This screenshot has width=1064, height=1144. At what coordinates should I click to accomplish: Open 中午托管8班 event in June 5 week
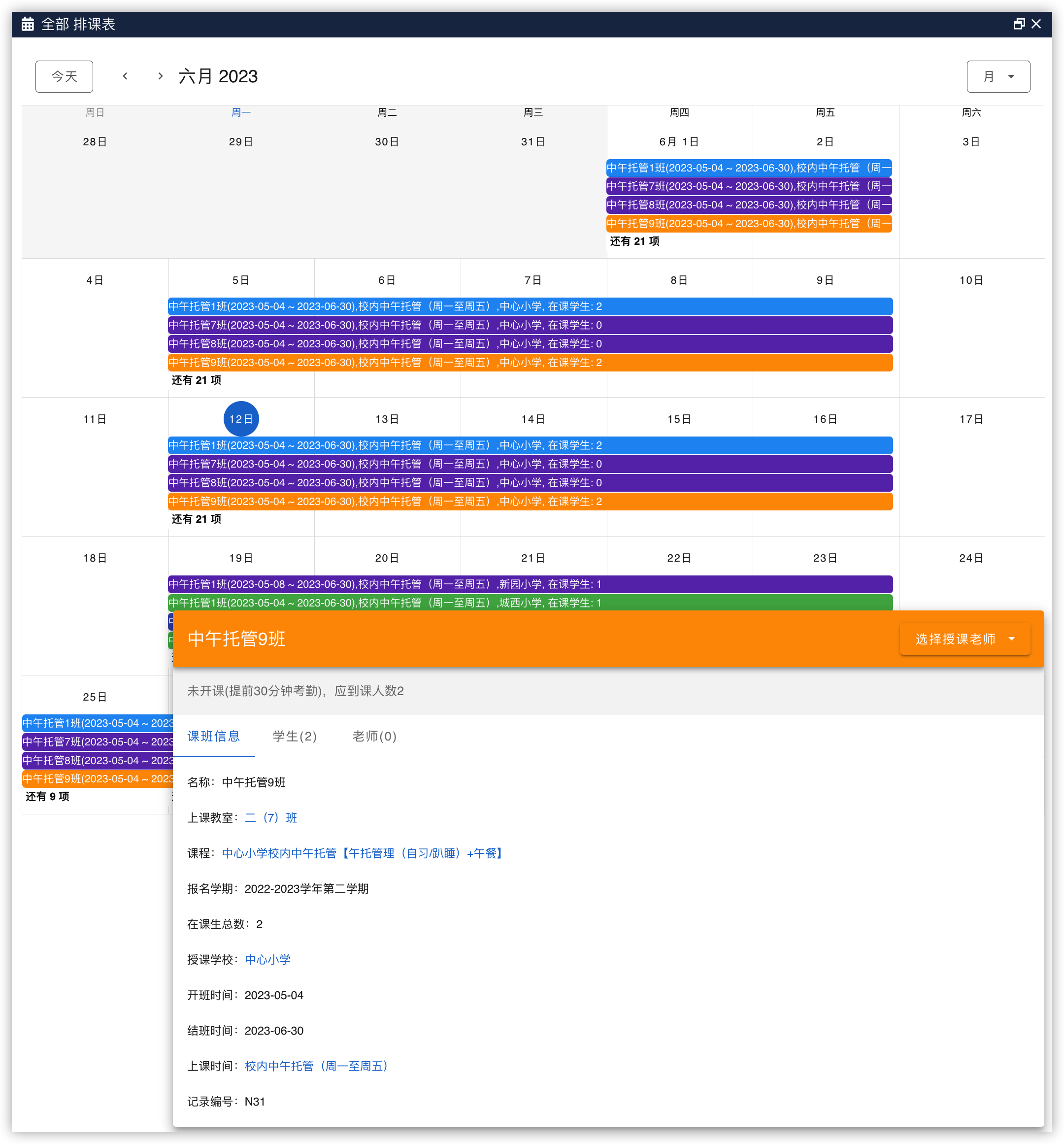[530, 343]
